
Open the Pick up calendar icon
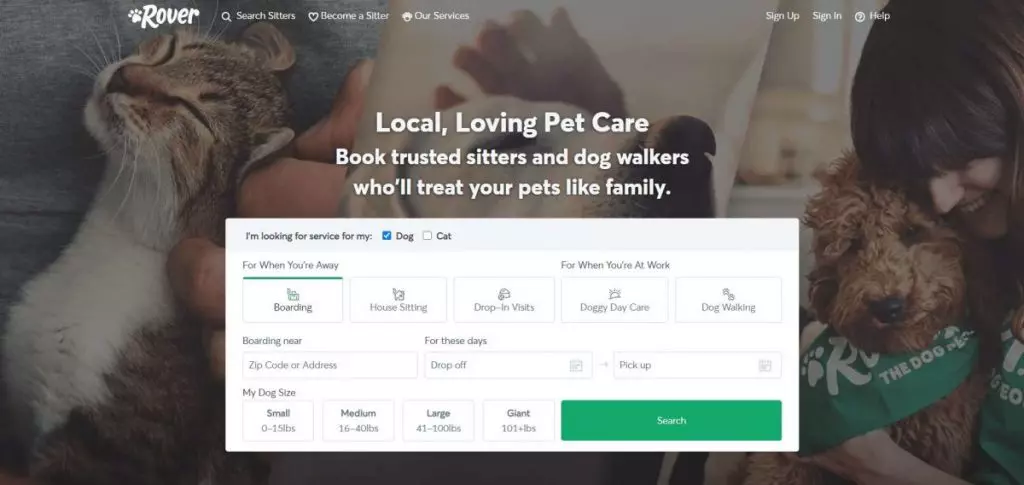[765, 366]
